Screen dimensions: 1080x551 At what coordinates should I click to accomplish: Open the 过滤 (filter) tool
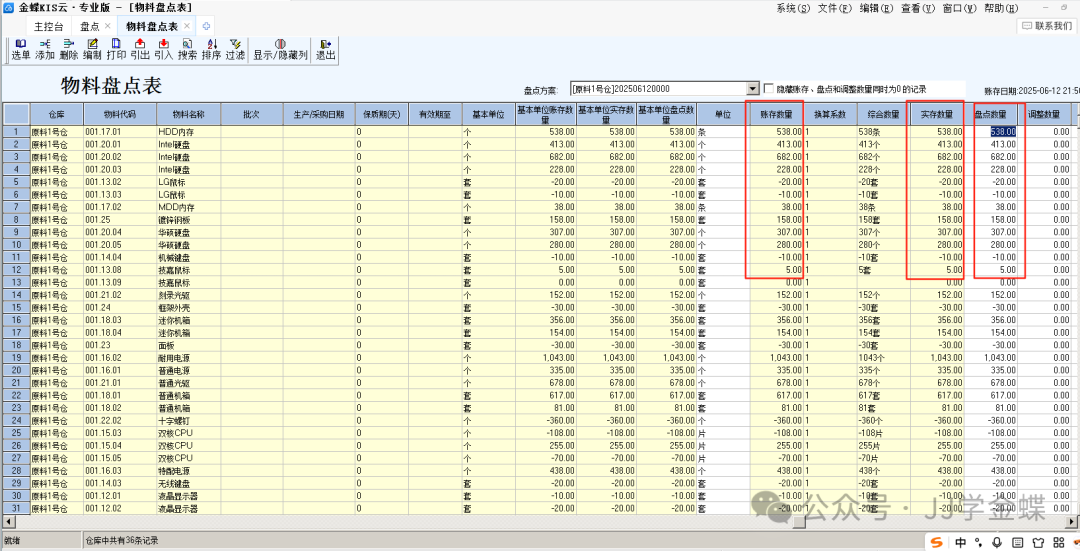235,49
